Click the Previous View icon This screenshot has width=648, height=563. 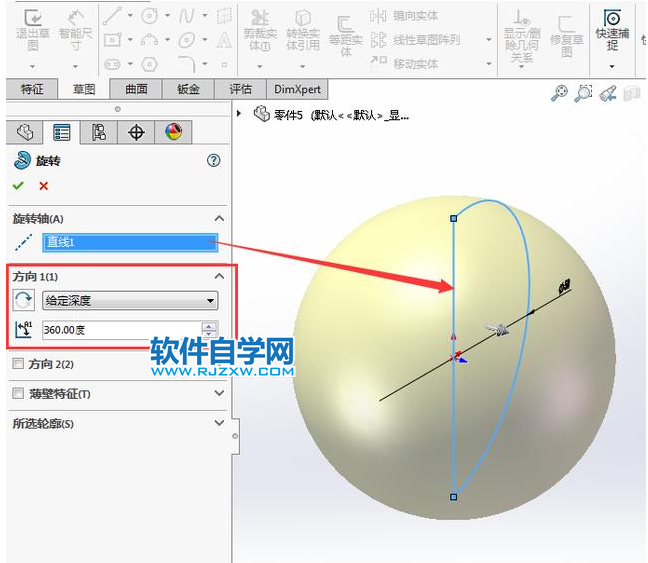(x=608, y=93)
